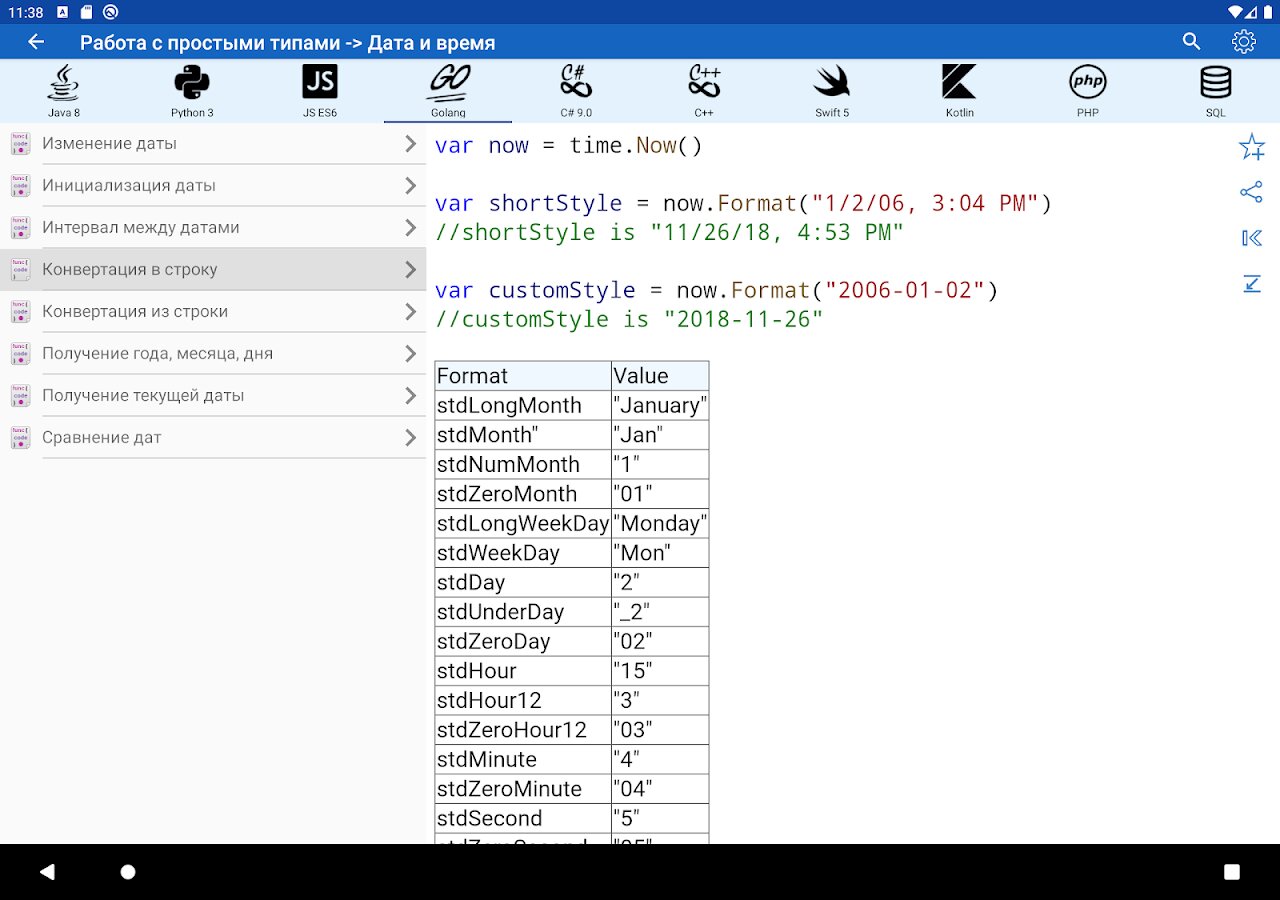
Task: Tap table cell stdZeroMonth
Action: (x=523, y=494)
